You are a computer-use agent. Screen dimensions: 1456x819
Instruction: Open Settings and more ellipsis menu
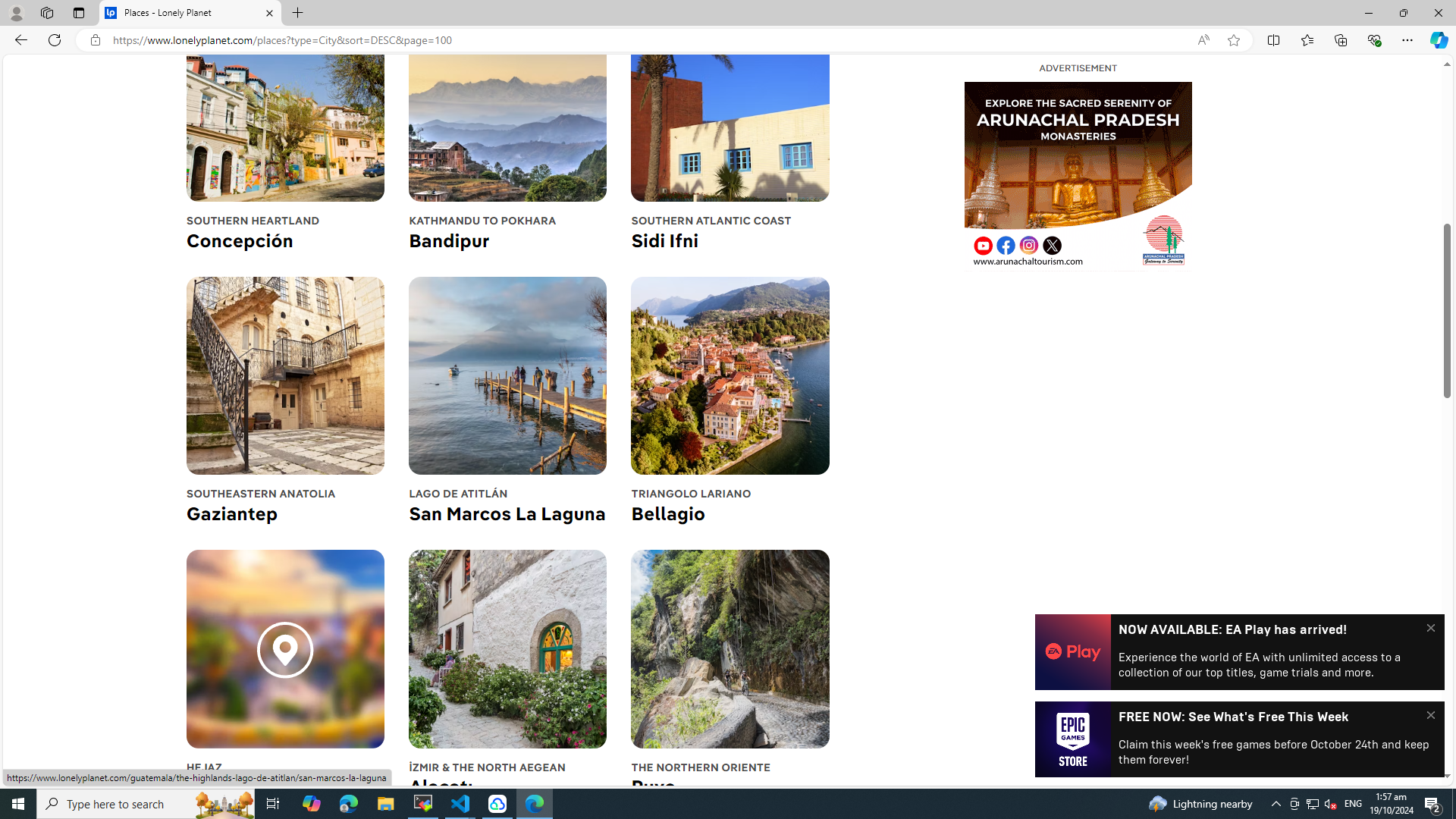[x=1407, y=40]
